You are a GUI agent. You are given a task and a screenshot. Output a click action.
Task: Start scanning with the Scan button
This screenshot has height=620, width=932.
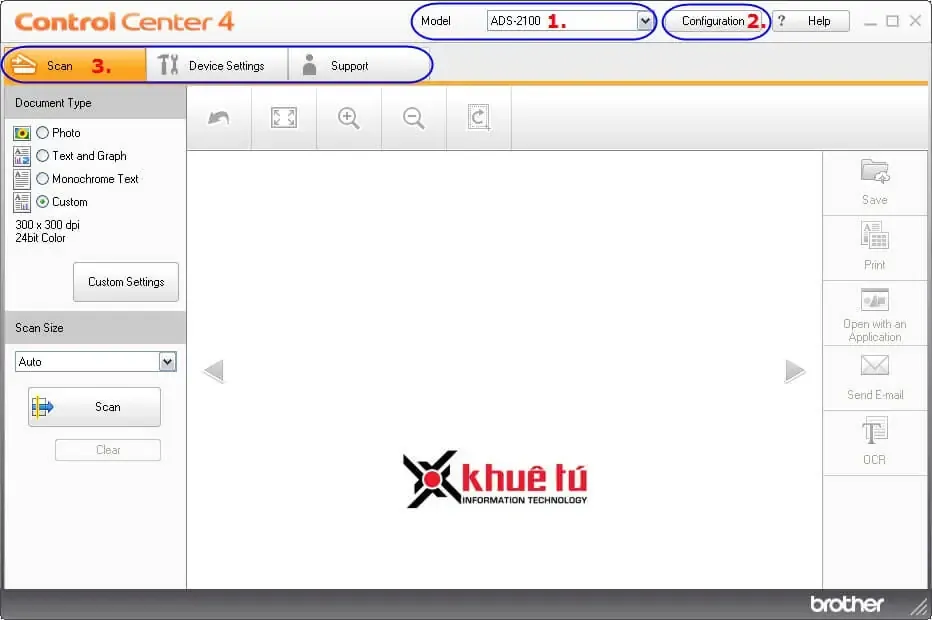point(94,407)
